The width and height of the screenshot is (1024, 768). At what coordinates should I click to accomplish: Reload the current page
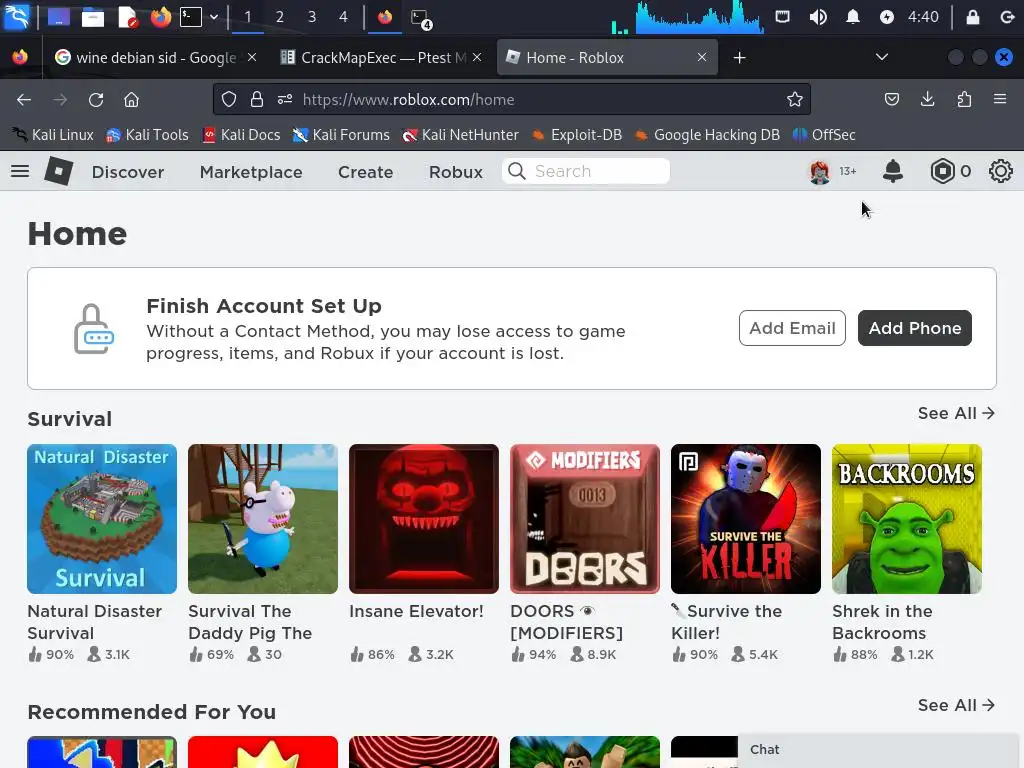96,99
